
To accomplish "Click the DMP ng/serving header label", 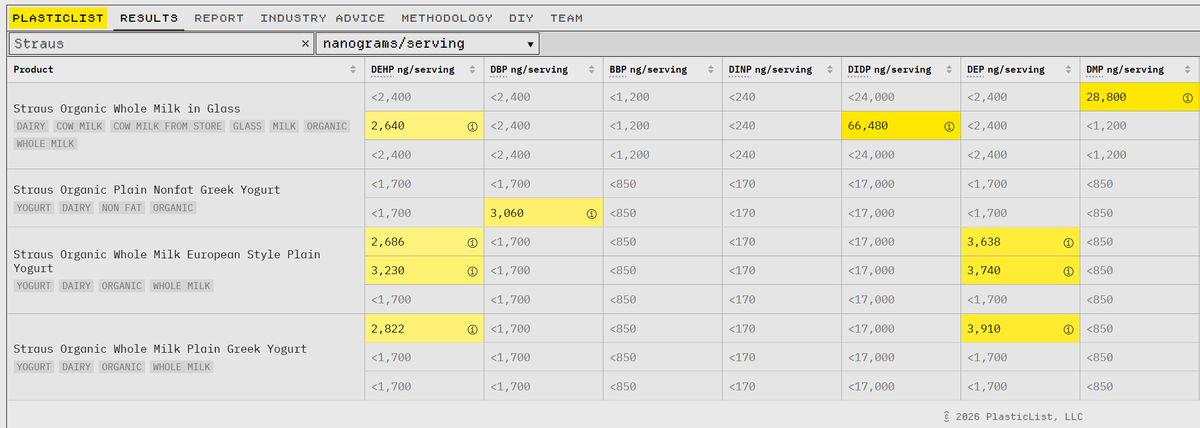I will point(1125,70).
